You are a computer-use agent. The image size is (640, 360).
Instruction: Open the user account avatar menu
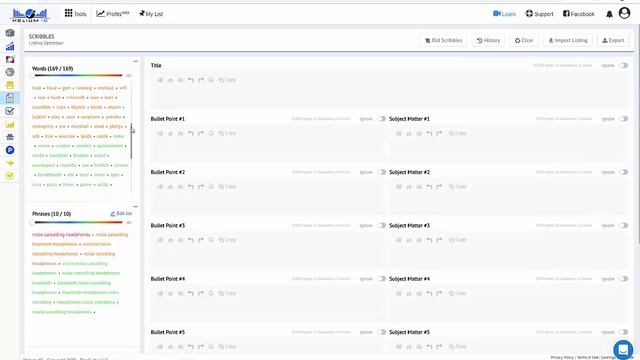(624, 13)
